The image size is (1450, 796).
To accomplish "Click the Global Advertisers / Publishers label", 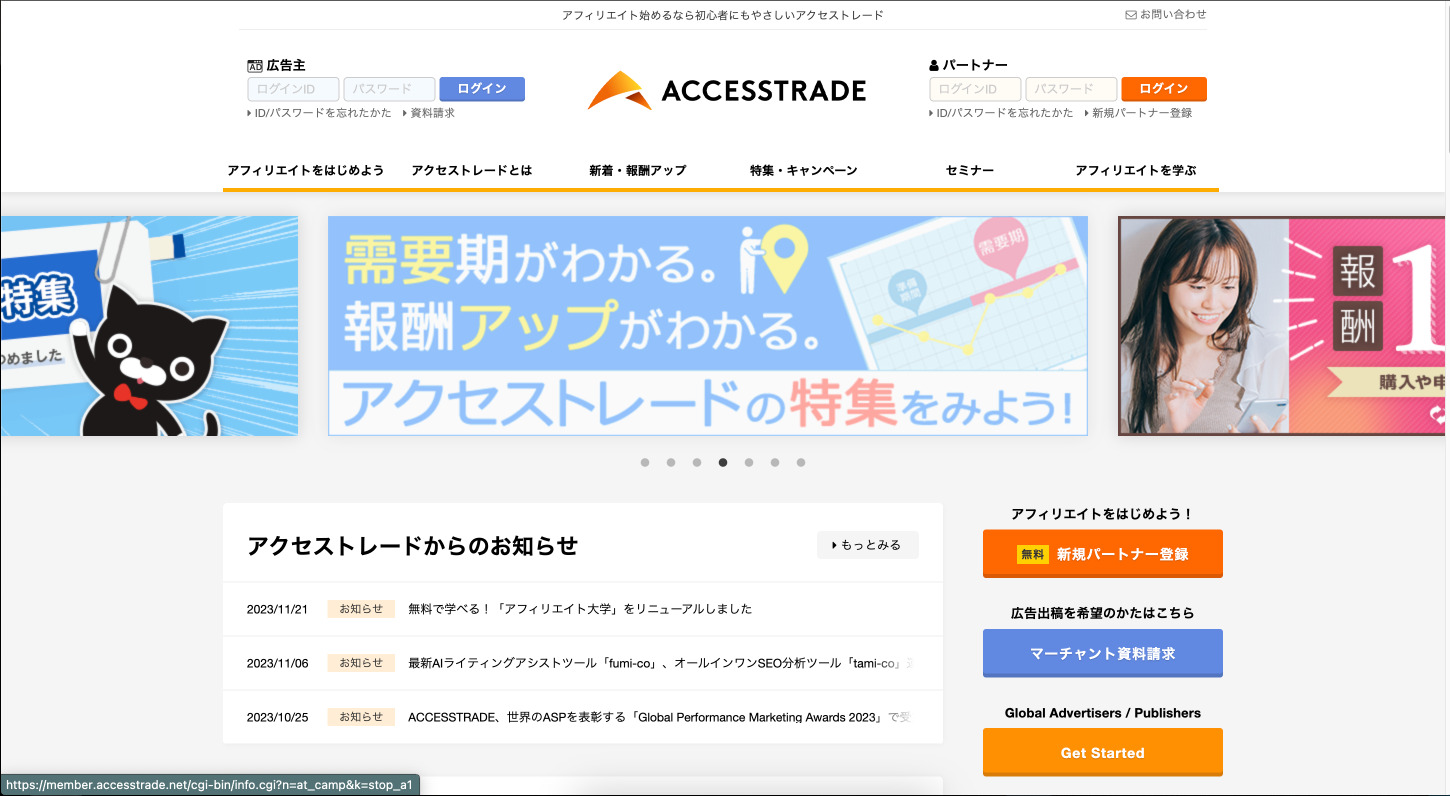I will point(1102,713).
